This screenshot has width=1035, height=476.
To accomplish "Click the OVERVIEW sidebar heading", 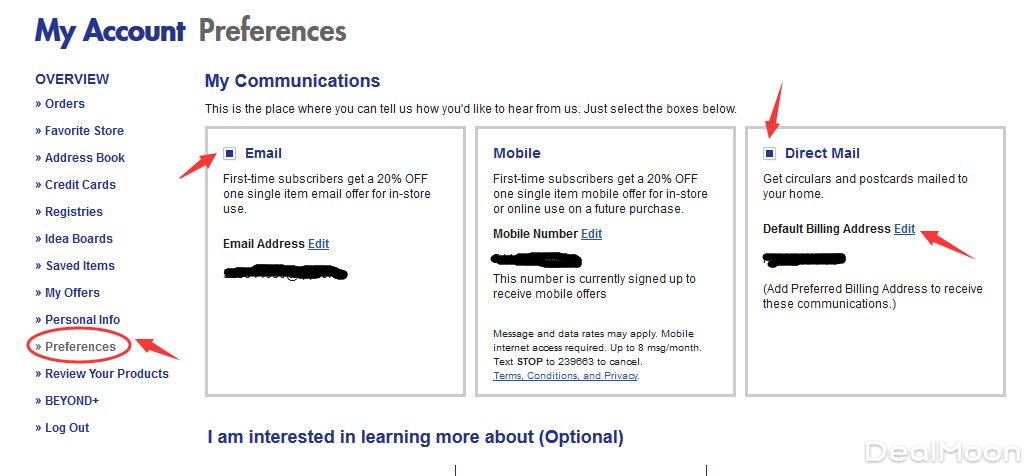I will pos(72,79).
